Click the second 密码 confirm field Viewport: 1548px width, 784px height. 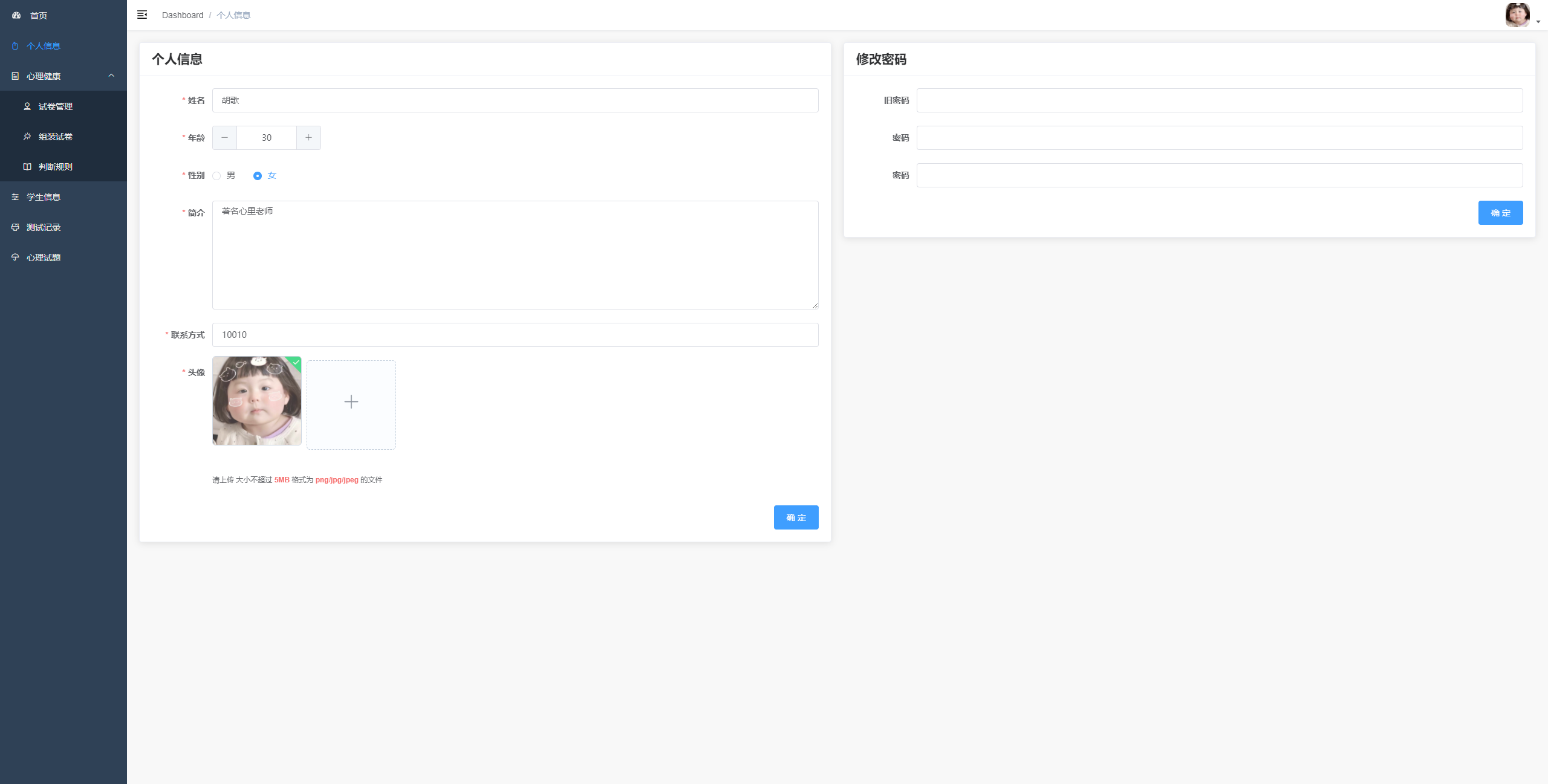click(1220, 175)
